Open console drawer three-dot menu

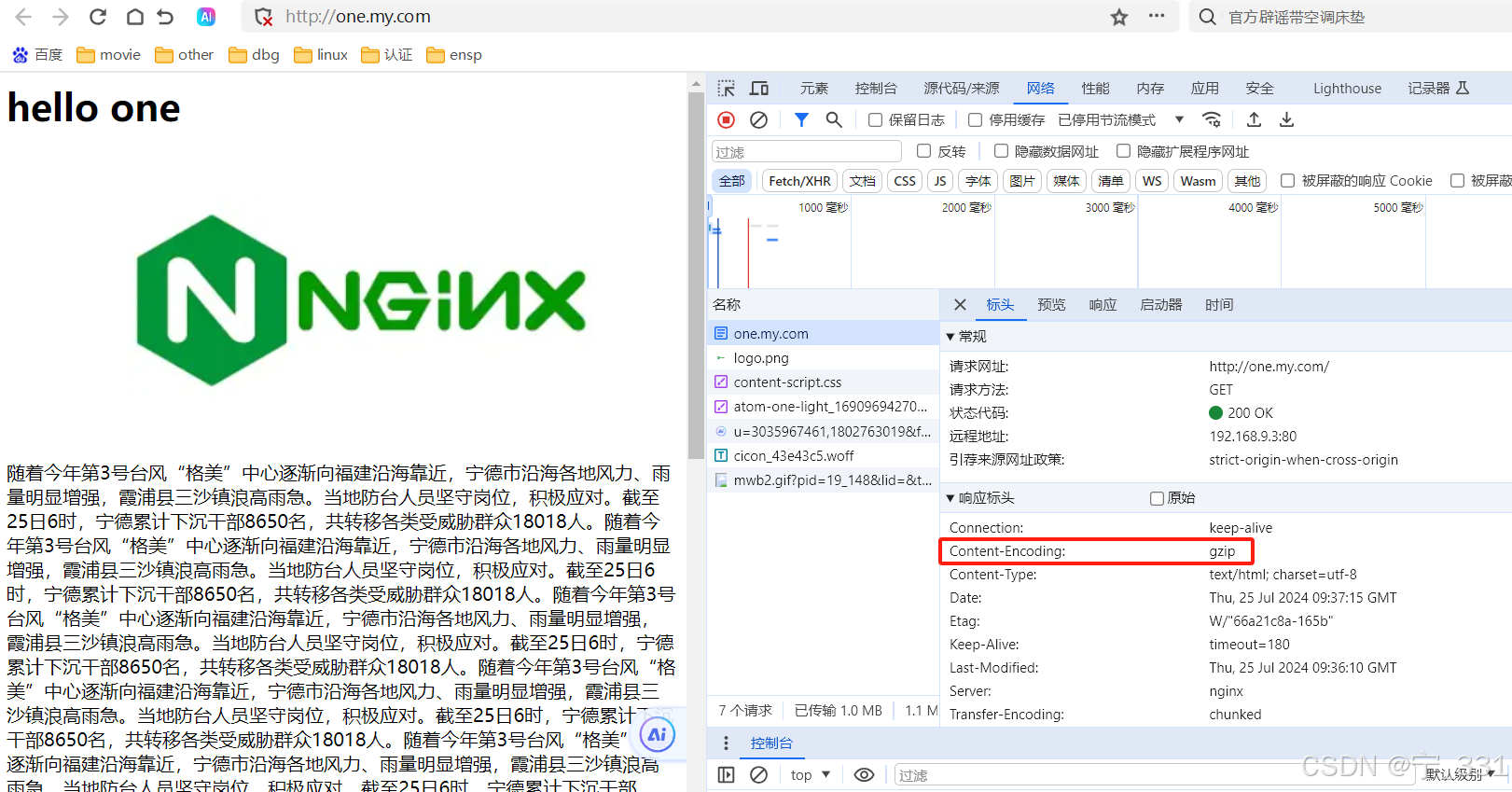click(726, 743)
